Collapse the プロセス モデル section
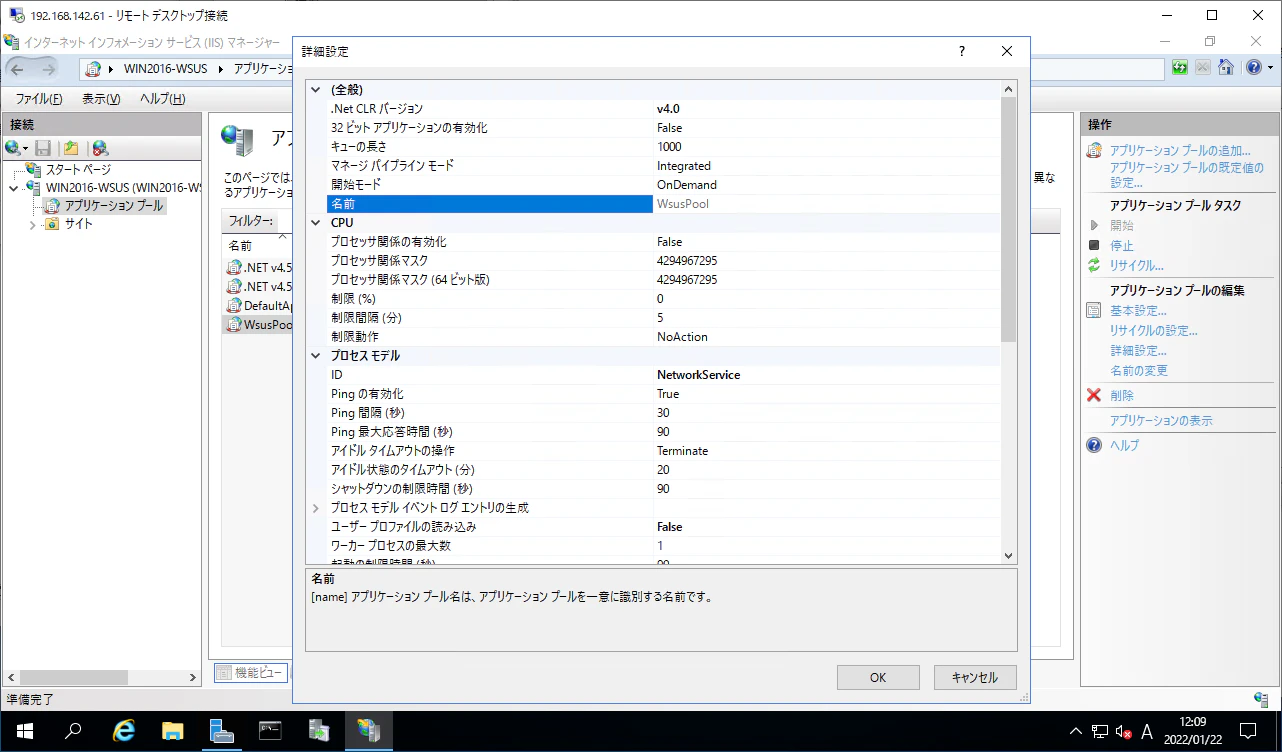The height and width of the screenshot is (752, 1282). (316, 356)
